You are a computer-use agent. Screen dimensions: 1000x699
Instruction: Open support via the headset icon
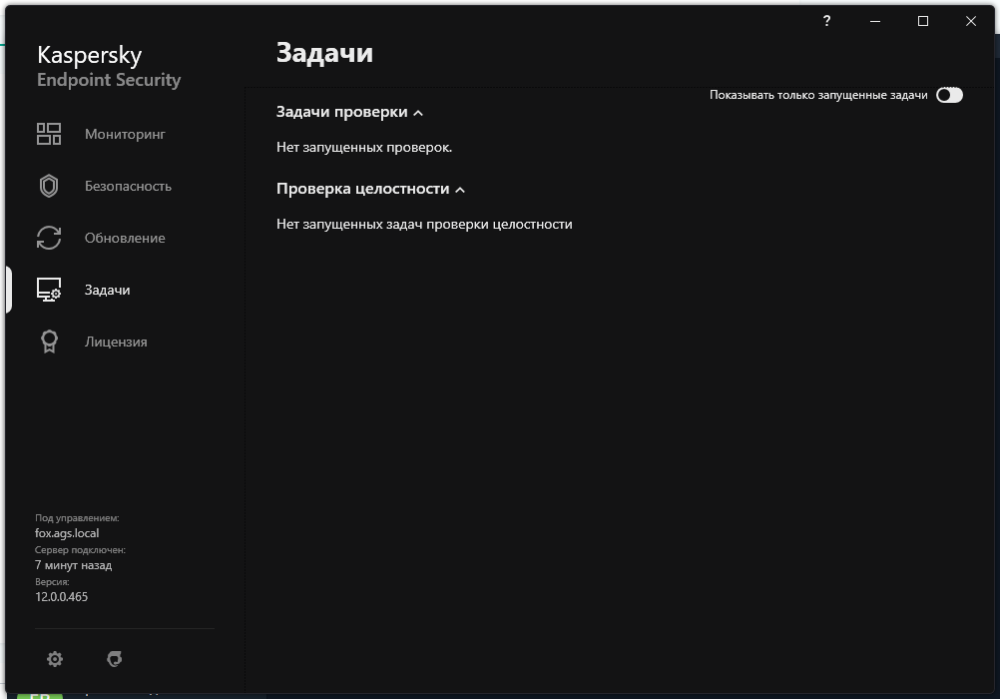click(114, 659)
